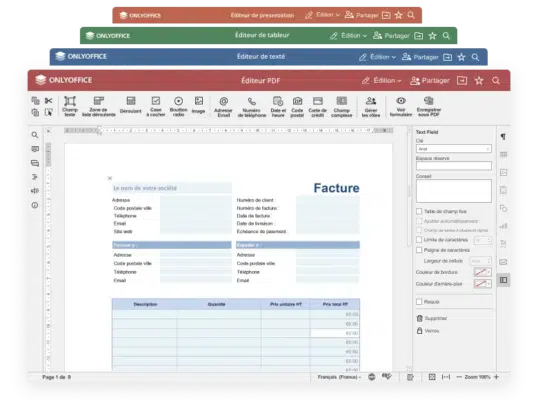Open Couleur d'arrière-plan dropdown arrow
538x400 pixels.
[489, 284]
